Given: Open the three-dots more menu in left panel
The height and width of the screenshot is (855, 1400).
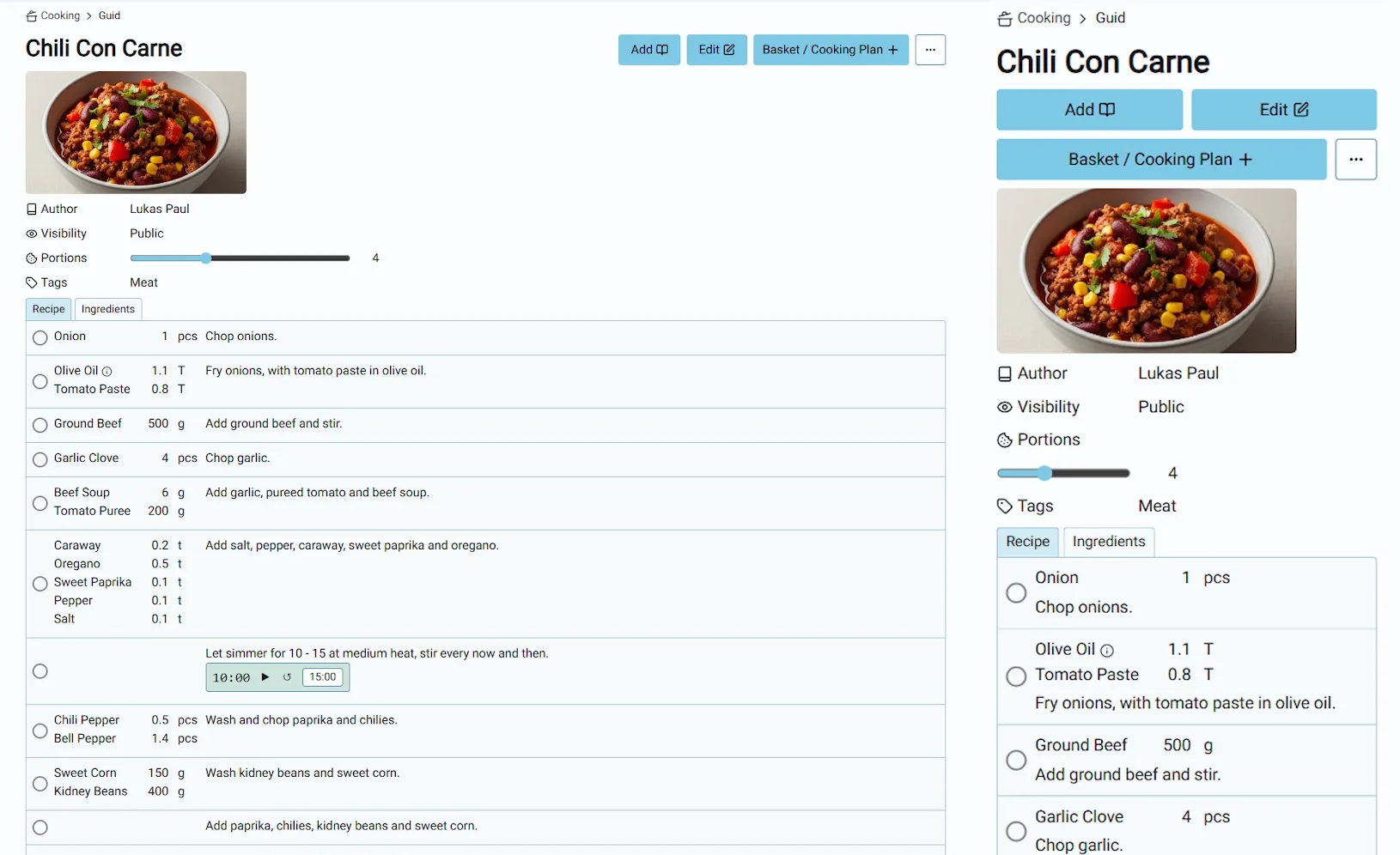Looking at the screenshot, I should pos(930,50).
